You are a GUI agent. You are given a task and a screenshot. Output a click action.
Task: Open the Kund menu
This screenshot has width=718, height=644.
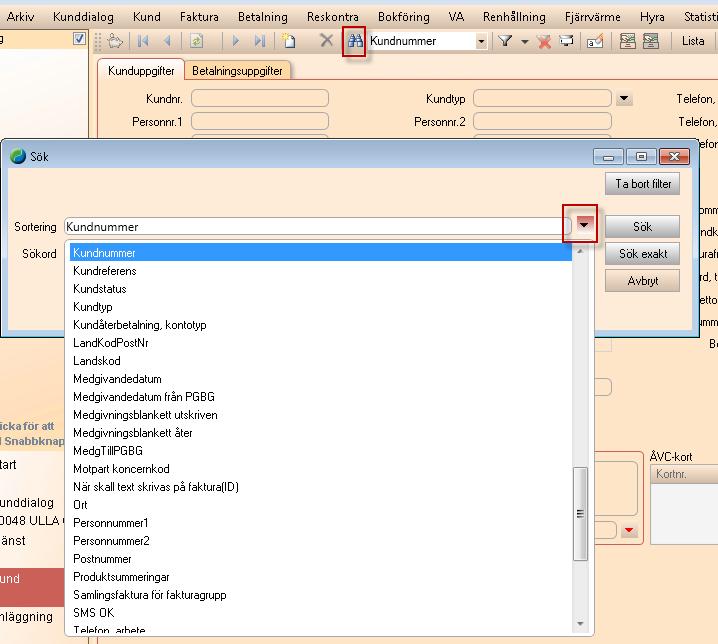point(147,17)
